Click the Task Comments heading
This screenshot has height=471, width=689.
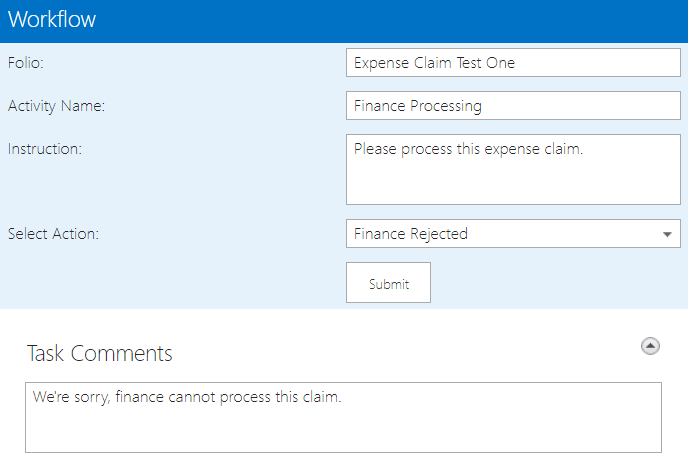(x=99, y=354)
